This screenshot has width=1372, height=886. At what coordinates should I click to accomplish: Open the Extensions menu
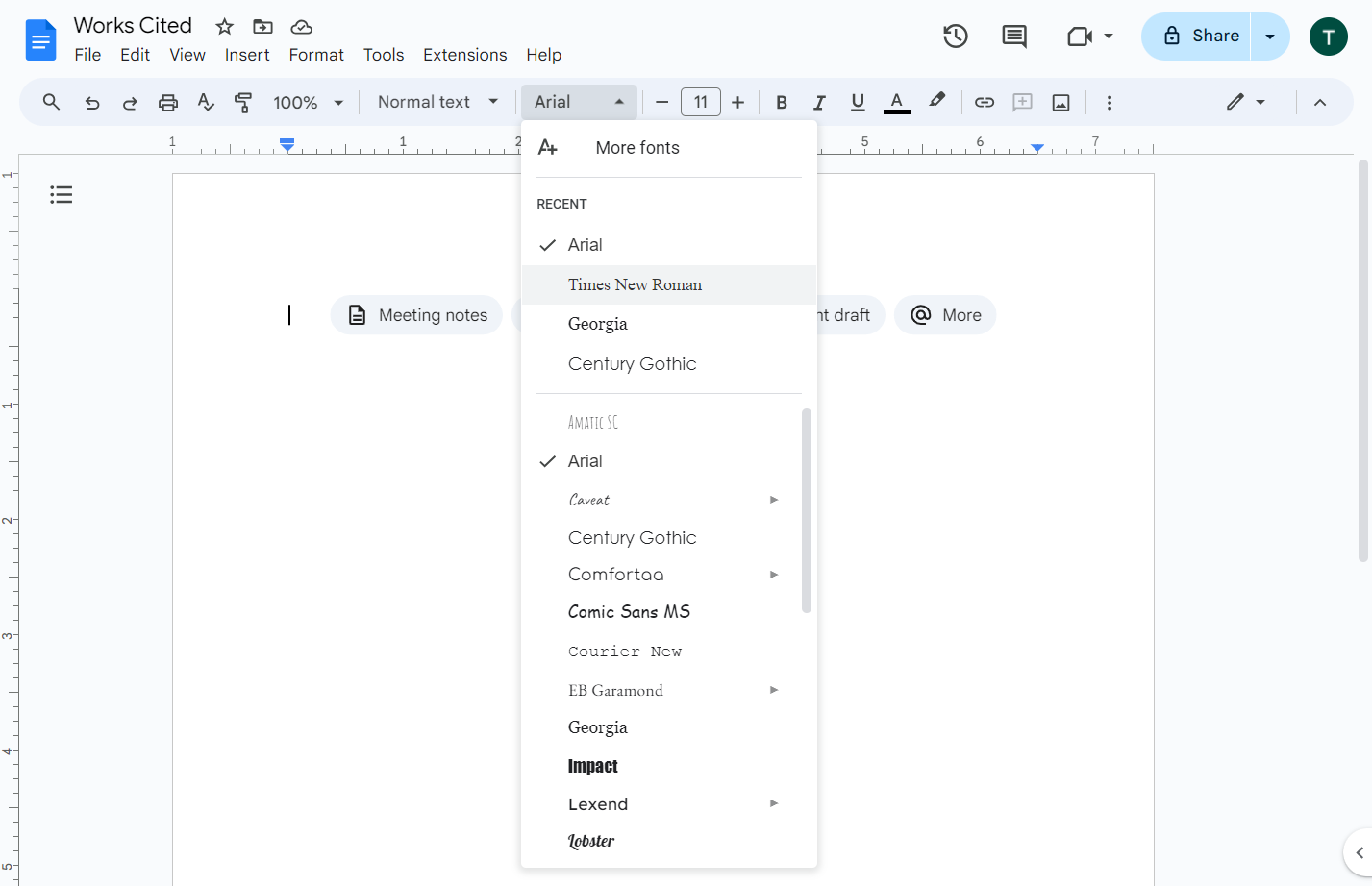point(465,55)
